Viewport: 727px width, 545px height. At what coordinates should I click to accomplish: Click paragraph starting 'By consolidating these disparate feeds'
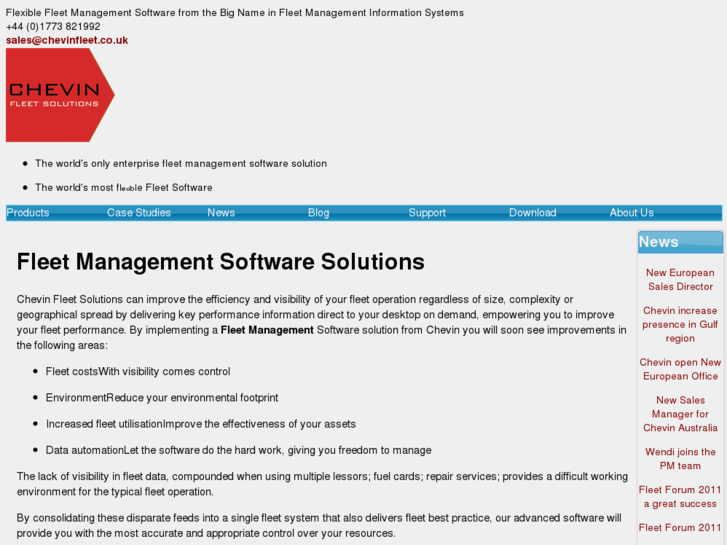(x=319, y=526)
